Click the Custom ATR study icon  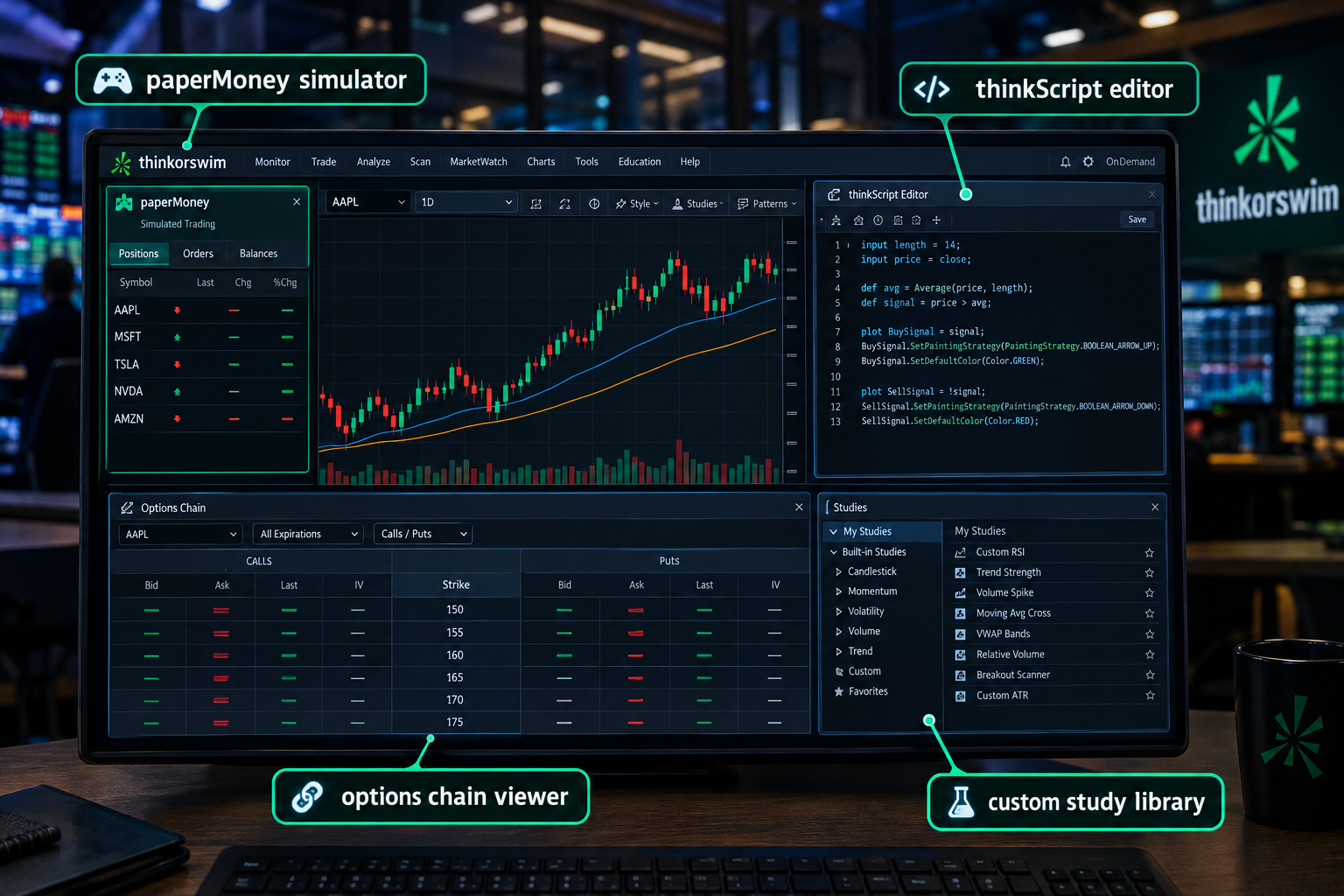point(960,696)
